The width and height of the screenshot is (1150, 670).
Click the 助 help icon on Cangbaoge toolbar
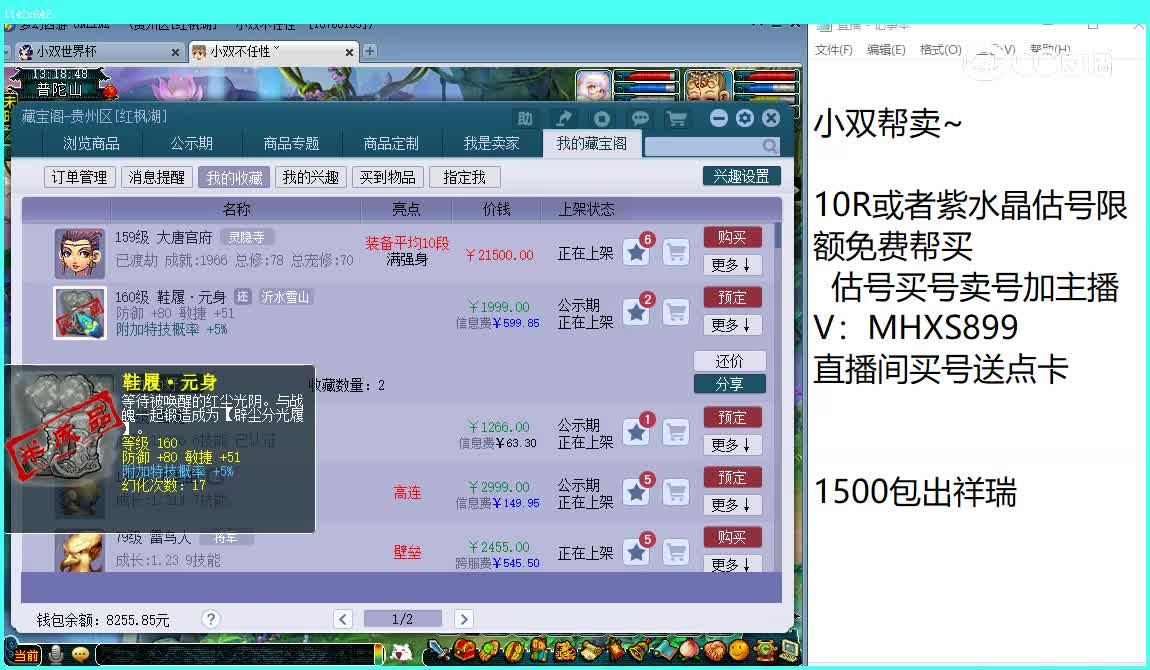[527, 117]
